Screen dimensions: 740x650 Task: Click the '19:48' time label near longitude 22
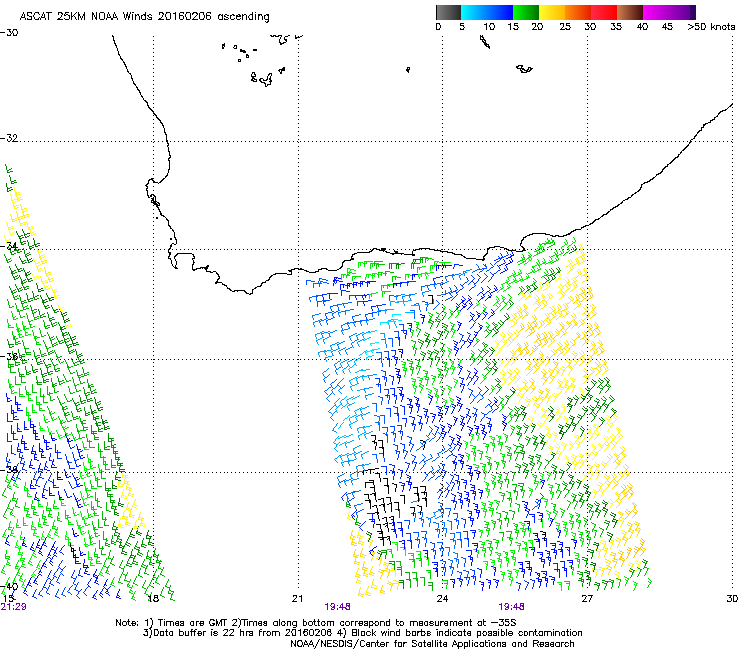point(337,607)
